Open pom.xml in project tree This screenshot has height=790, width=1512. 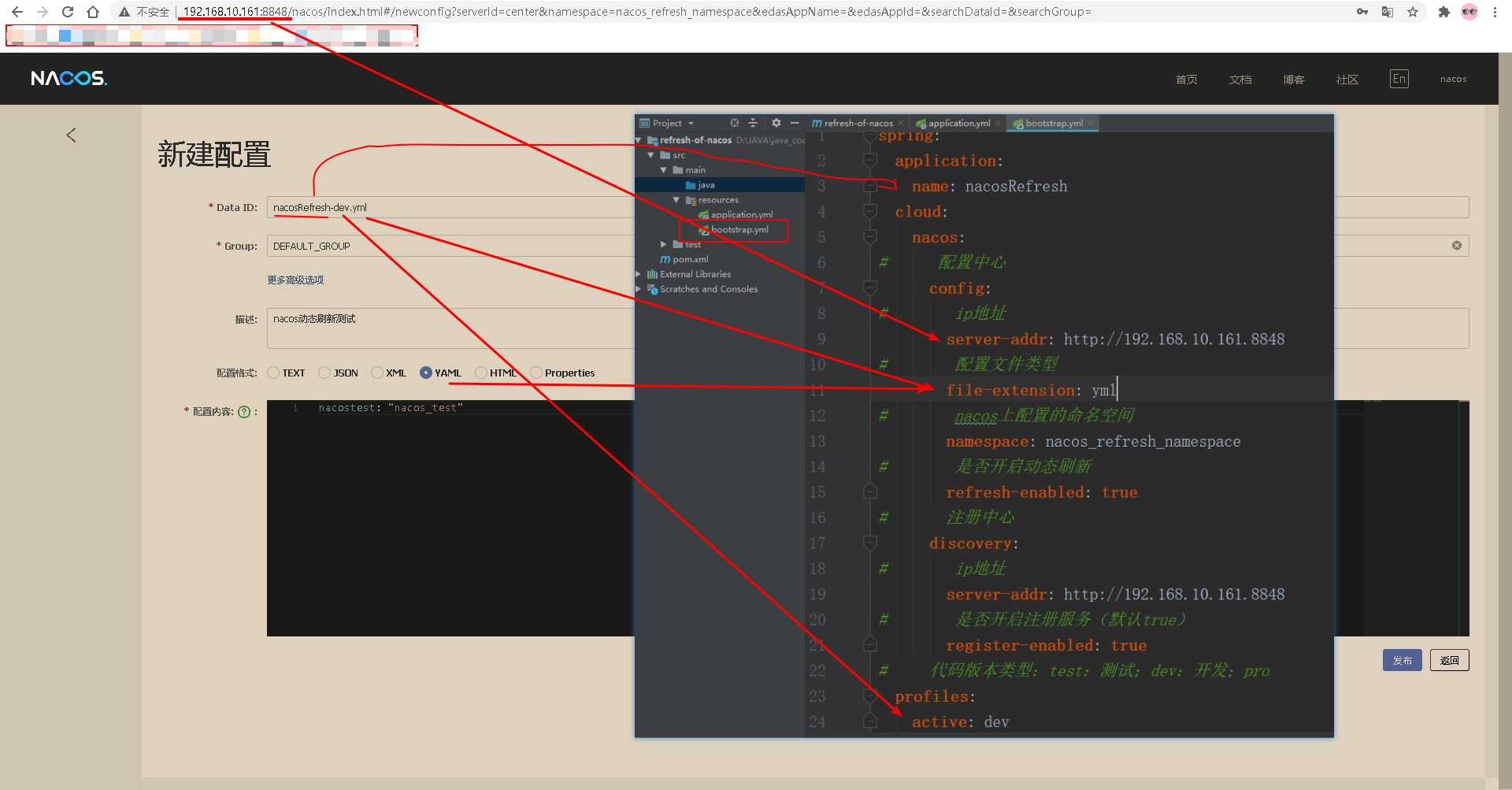(684, 259)
